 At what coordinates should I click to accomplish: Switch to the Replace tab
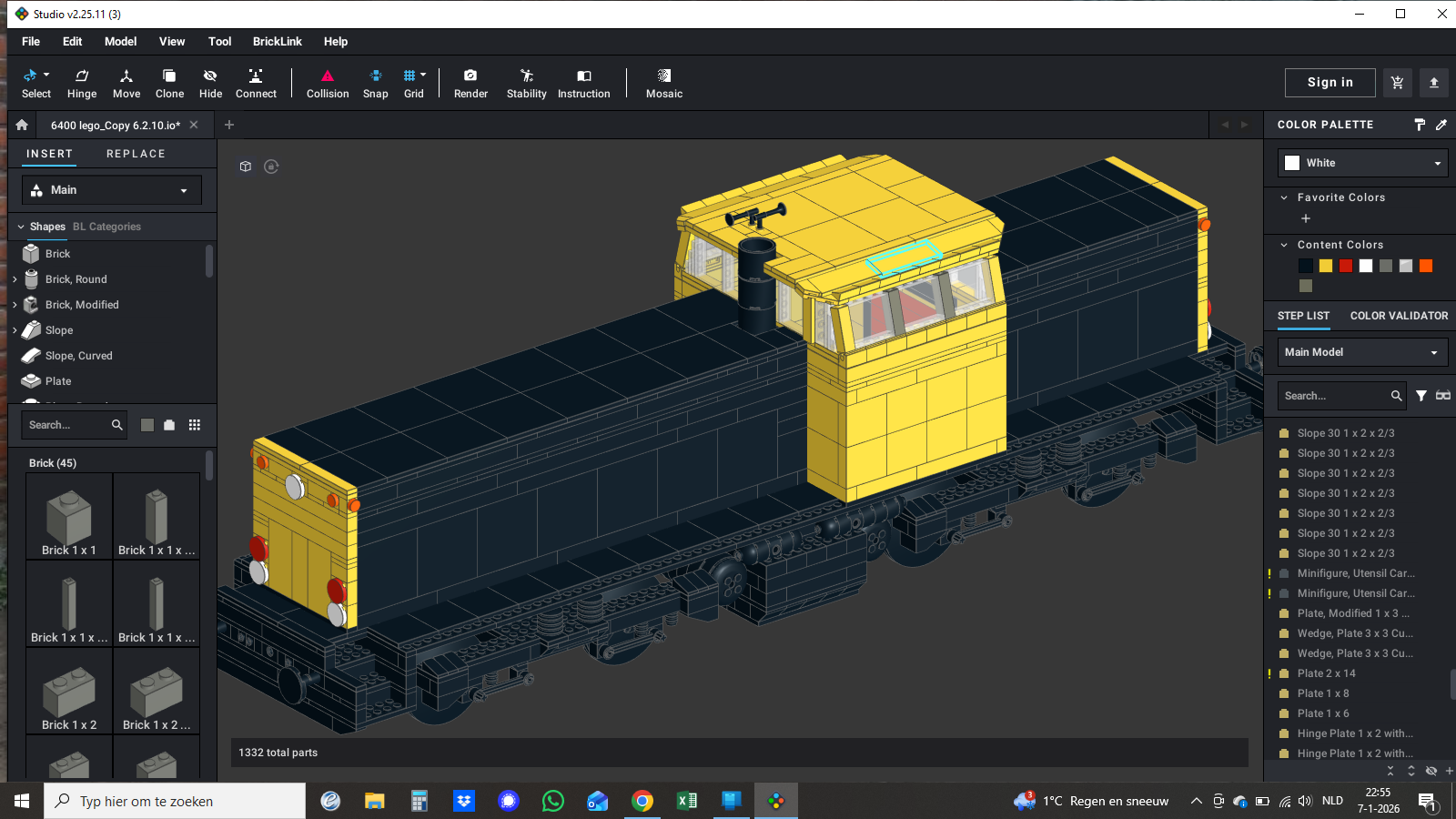[136, 154]
